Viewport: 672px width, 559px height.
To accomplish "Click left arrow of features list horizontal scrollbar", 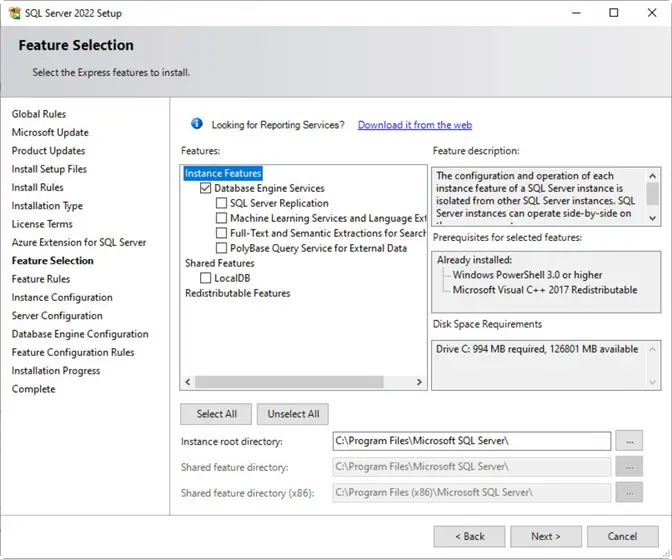I will pyautogui.click(x=187, y=382).
